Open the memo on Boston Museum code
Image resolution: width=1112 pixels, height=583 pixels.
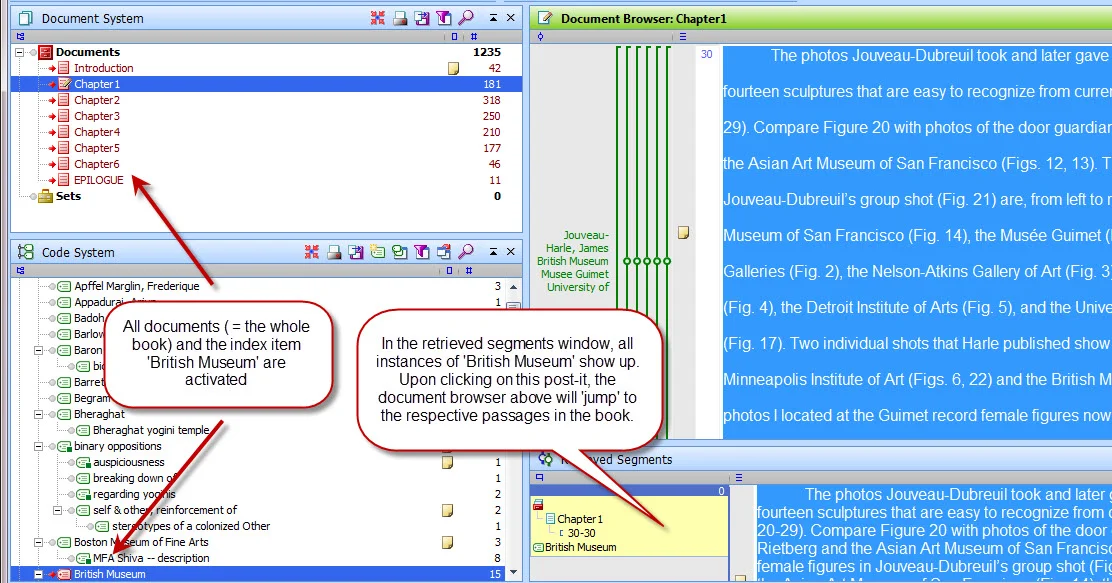[447, 542]
